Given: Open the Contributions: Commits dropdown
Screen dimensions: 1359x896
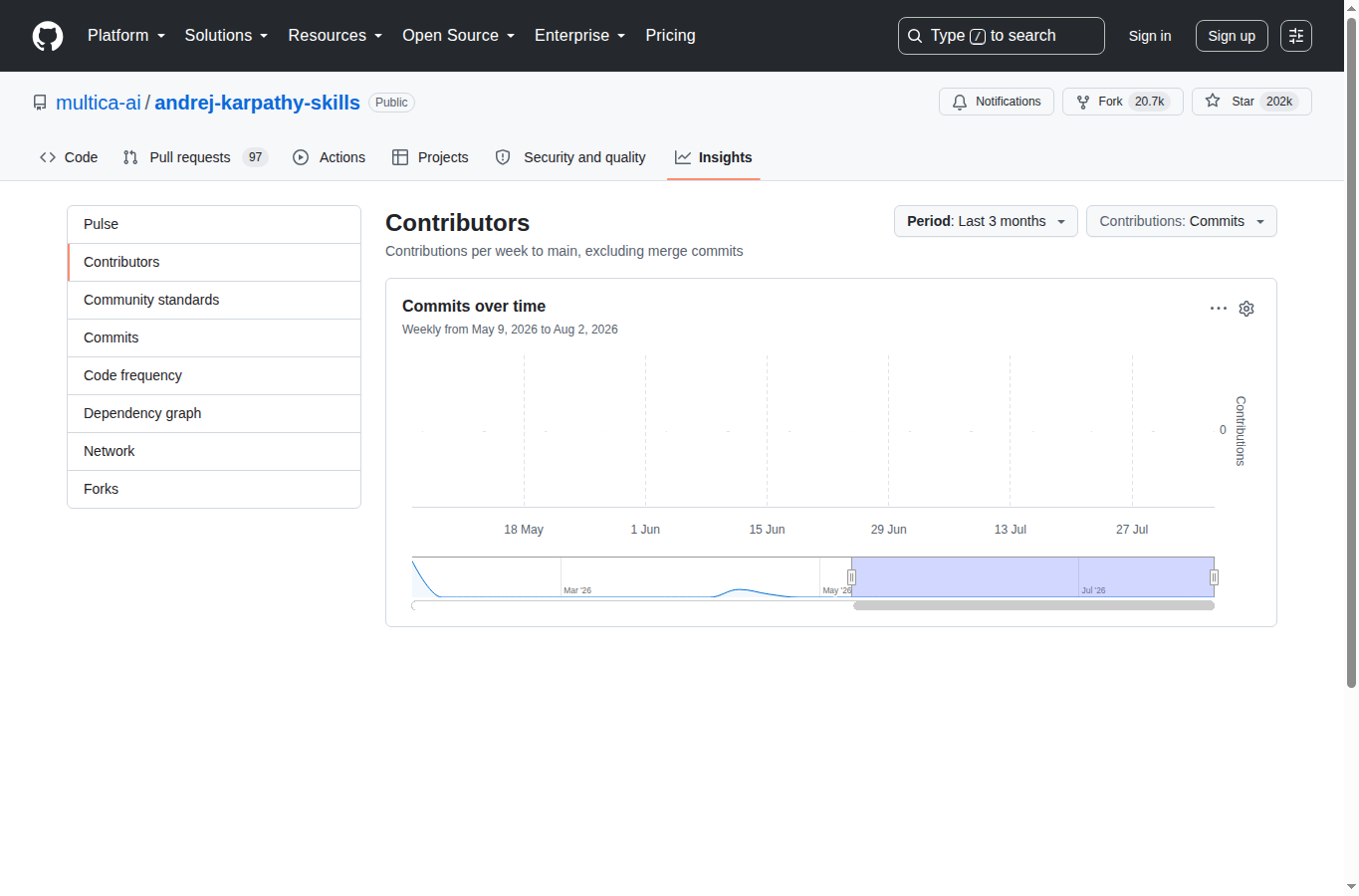Looking at the screenshot, I should pos(1181,221).
